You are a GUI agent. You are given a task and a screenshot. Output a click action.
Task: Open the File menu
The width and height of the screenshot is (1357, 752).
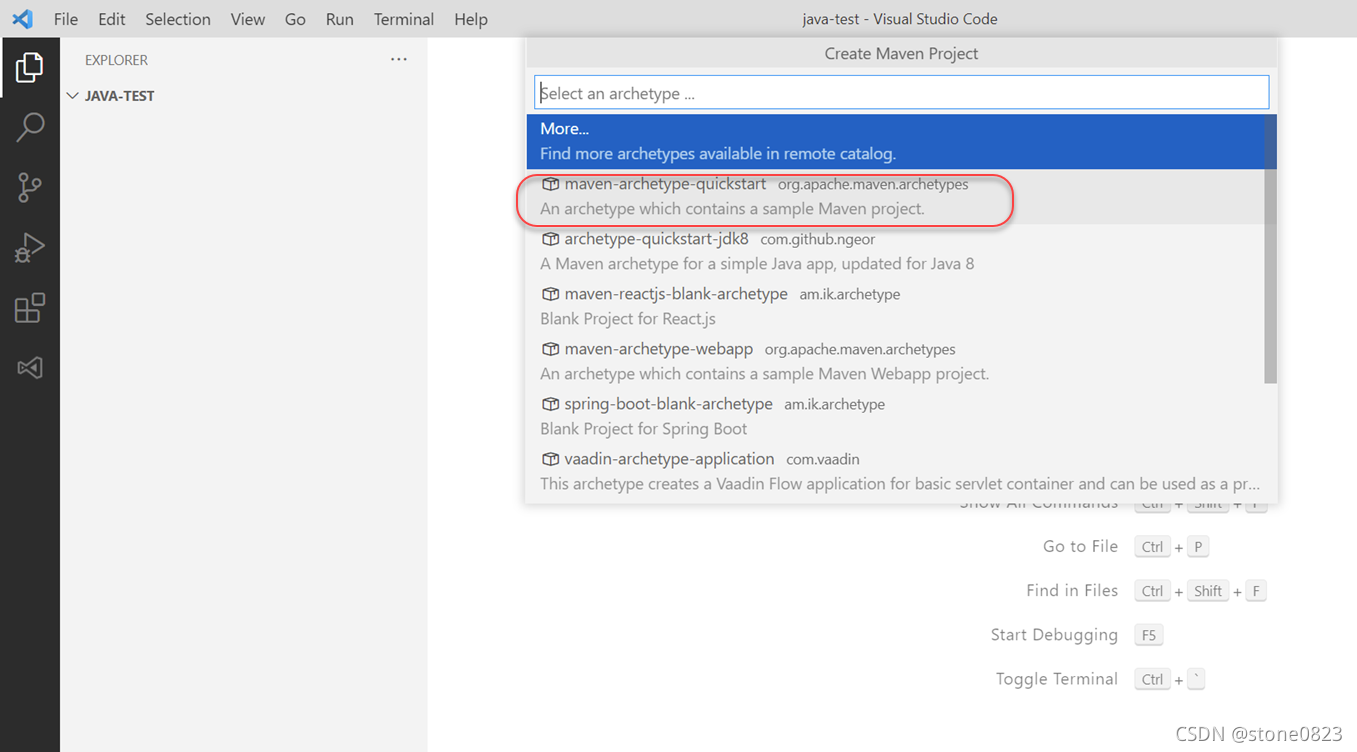(x=66, y=19)
